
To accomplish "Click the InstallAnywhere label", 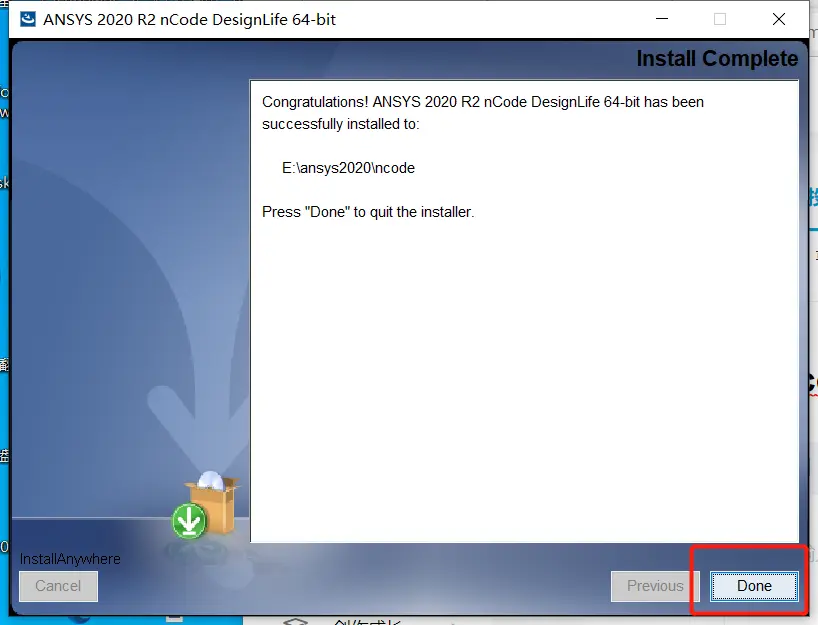I will 70,559.
